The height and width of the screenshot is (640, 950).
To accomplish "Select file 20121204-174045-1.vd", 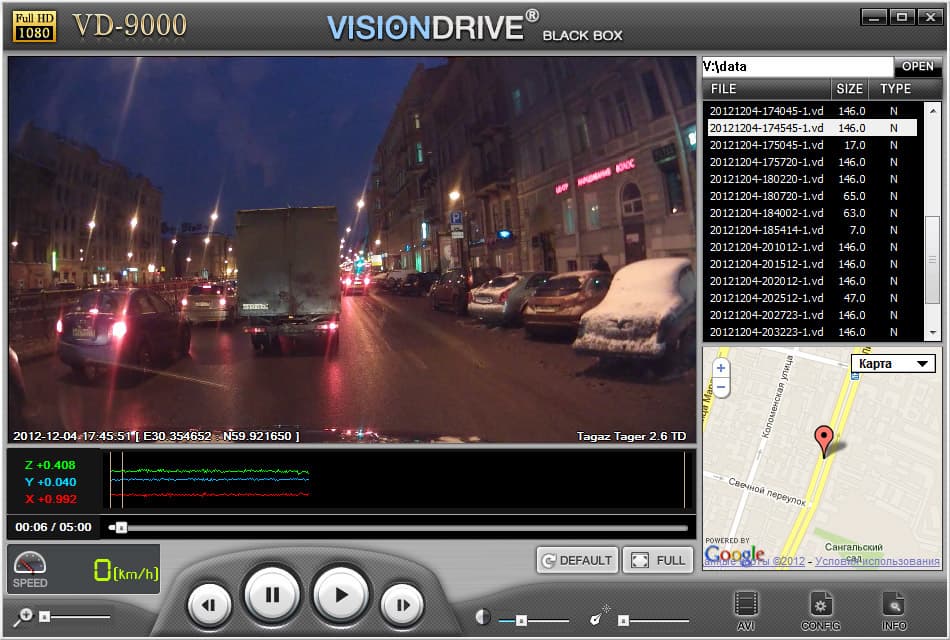I will click(x=812, y=111).
